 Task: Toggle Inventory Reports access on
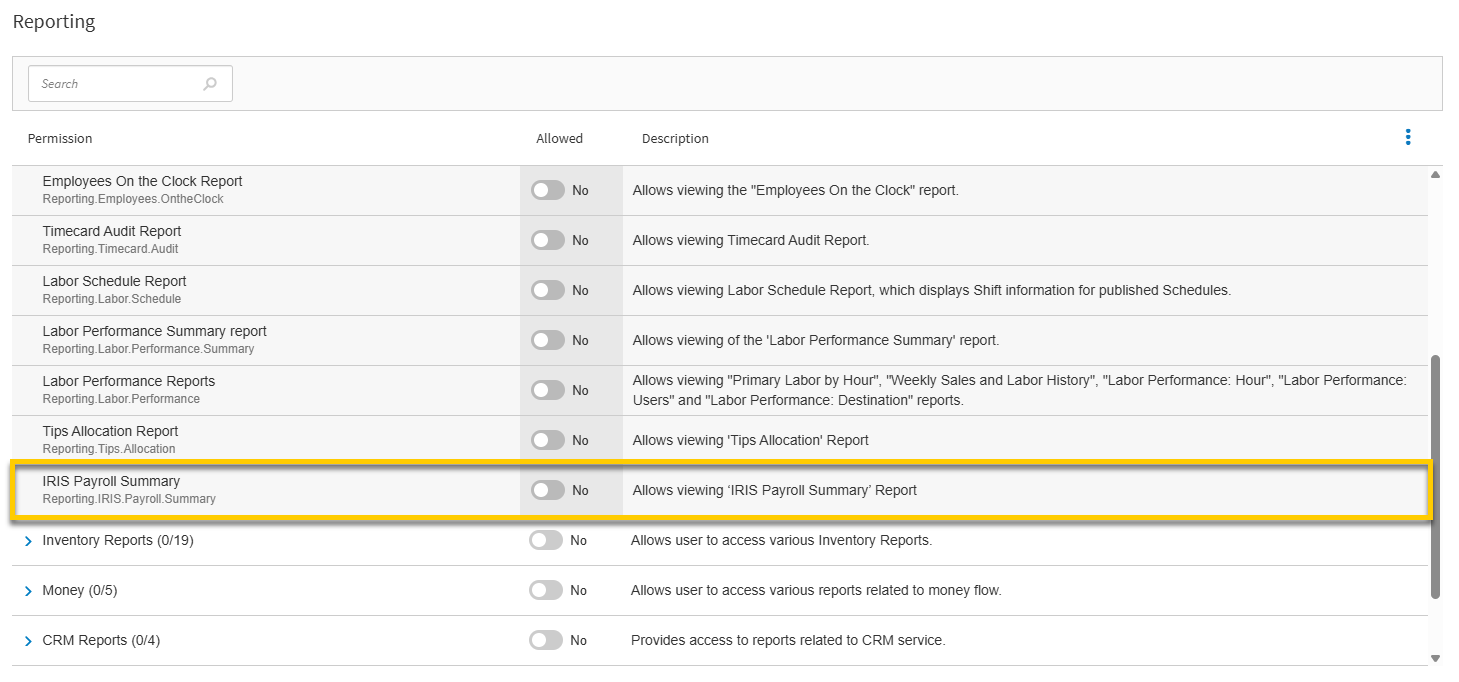(x=546, y=540)
